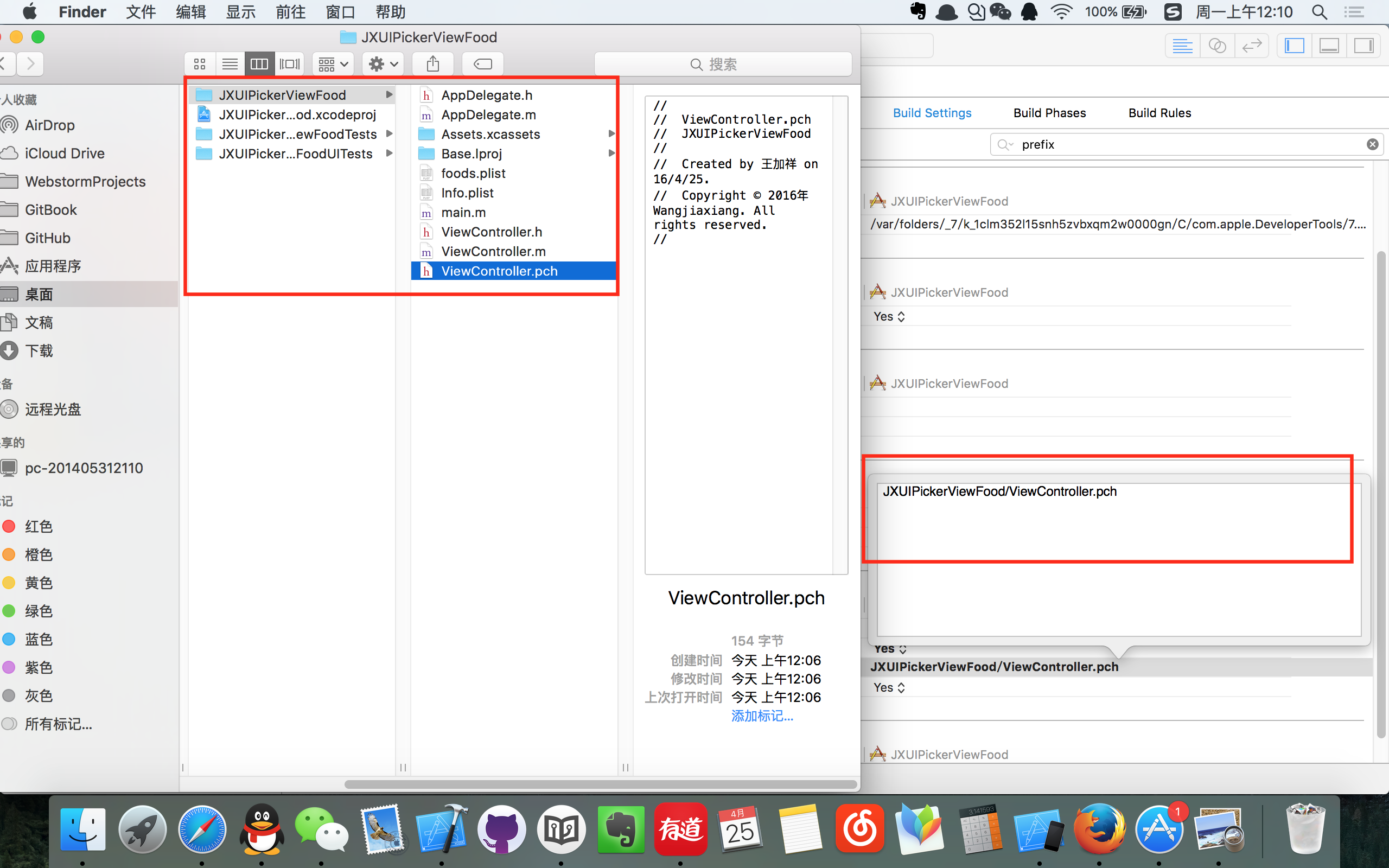Open Spotlight search in the menu bar
This screenshot has height=868, width=1389.
1319,12
